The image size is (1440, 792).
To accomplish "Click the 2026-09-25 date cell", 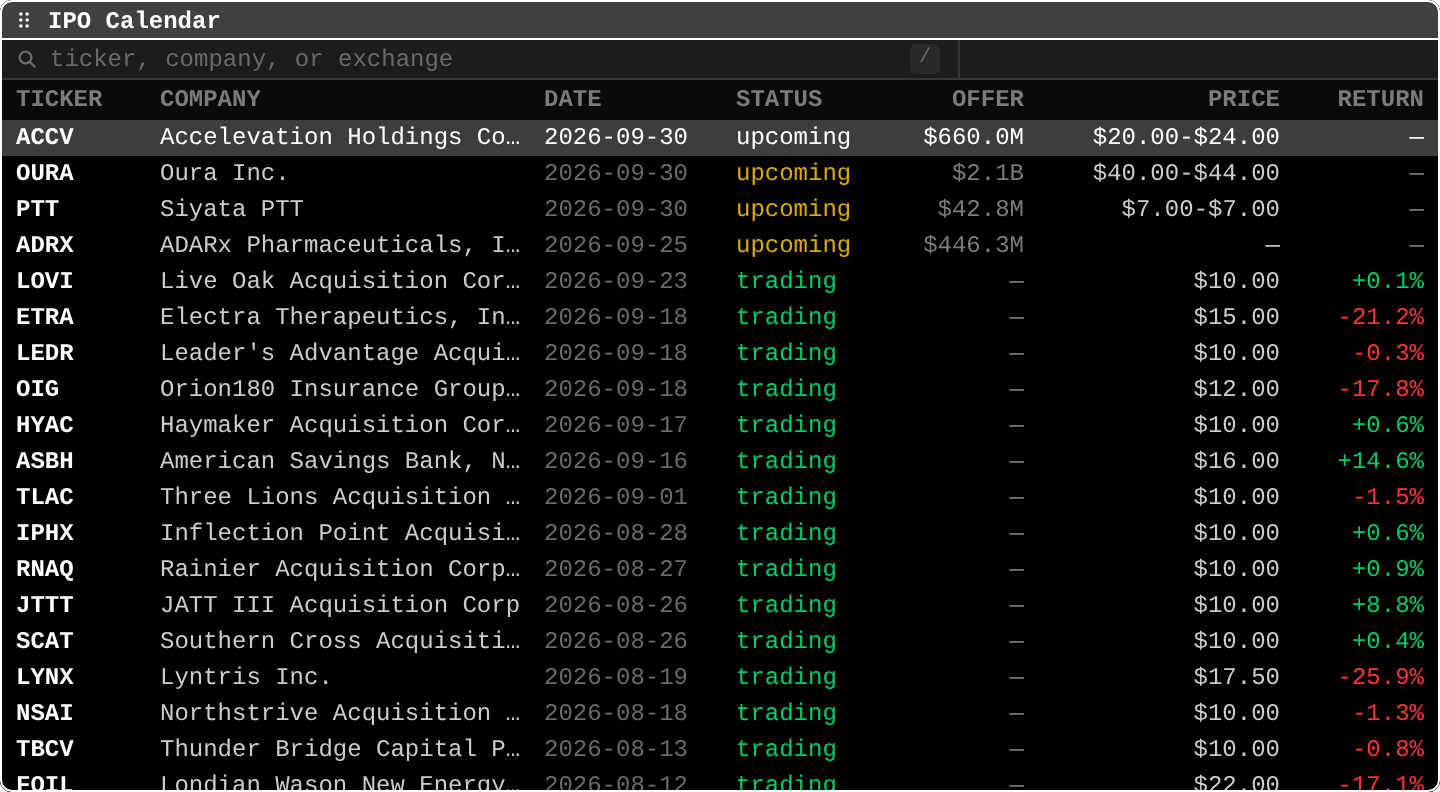I will pyautogui.click(x=616, y=245).
